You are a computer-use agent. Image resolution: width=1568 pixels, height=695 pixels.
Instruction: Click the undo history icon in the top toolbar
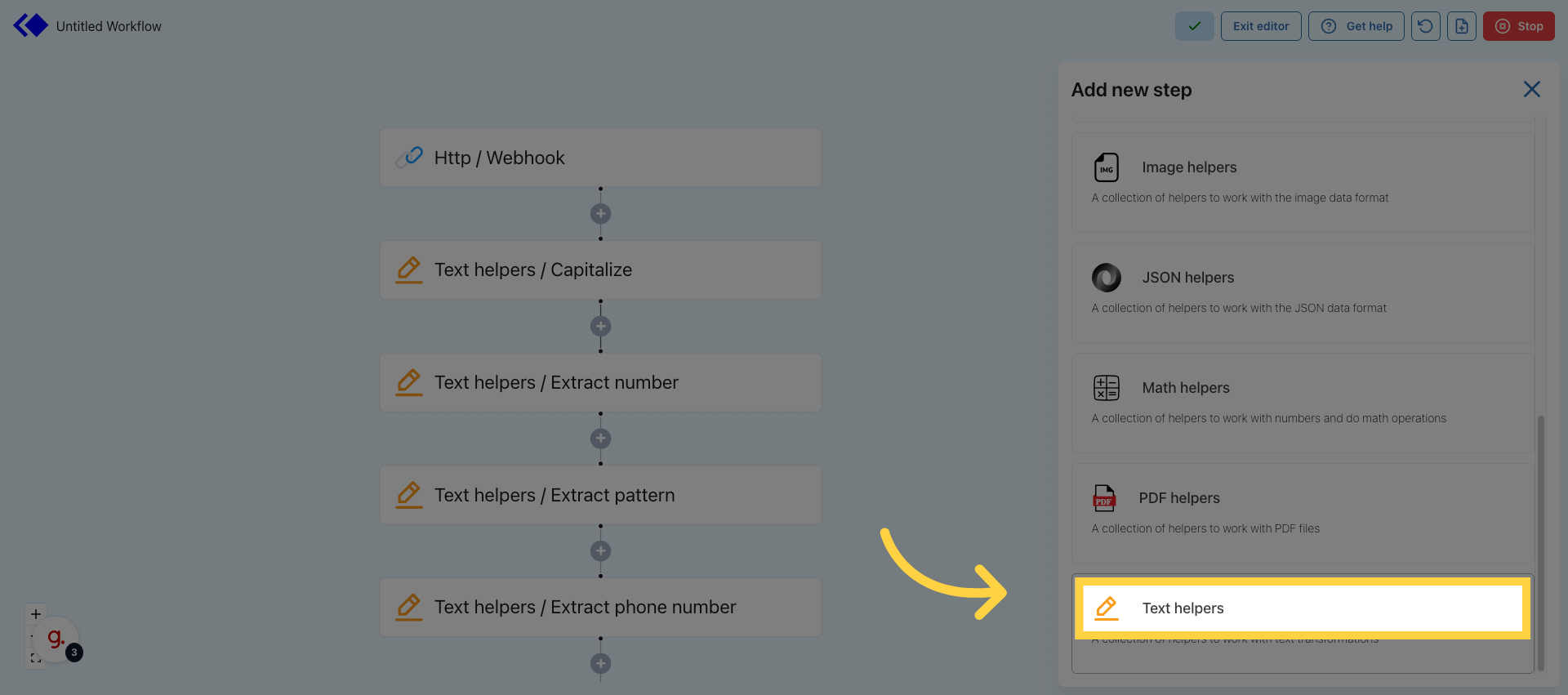pyautogui.click(x=1425, y=25)
